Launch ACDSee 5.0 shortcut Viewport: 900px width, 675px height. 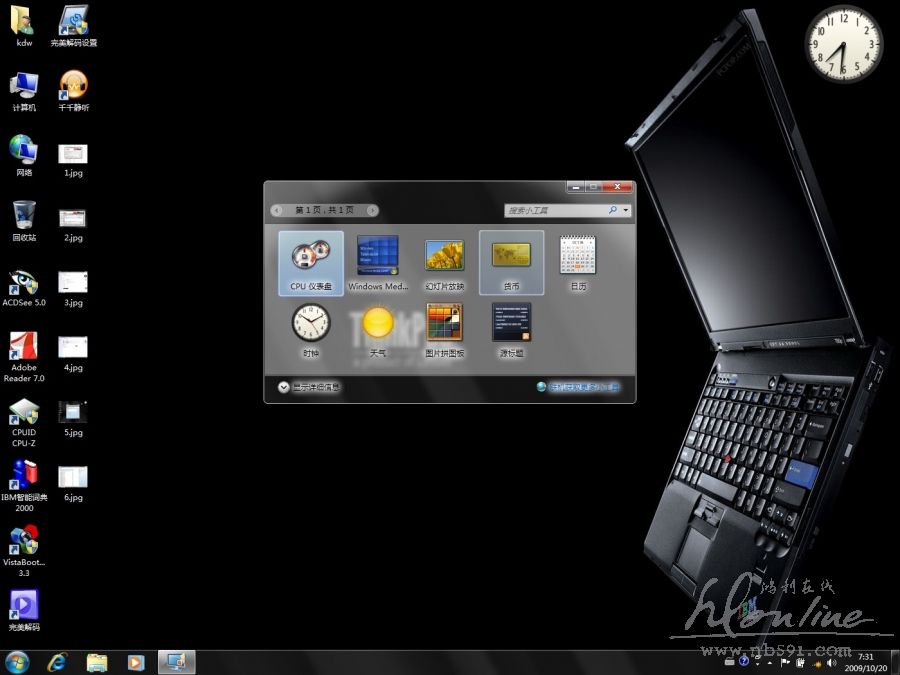(x=24, y=288)
